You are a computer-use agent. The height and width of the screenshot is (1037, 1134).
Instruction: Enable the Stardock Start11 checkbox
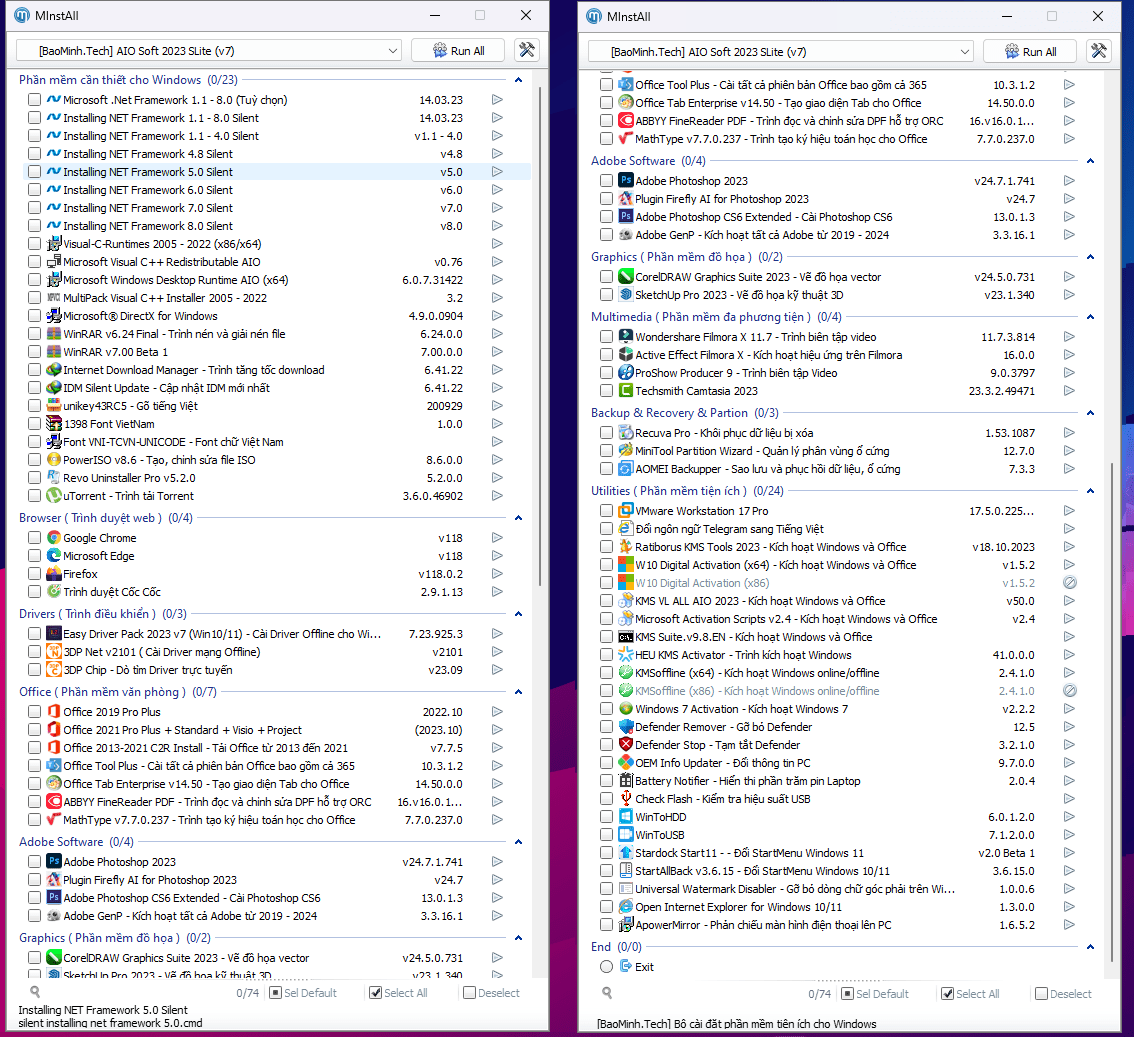coord(606,853)
